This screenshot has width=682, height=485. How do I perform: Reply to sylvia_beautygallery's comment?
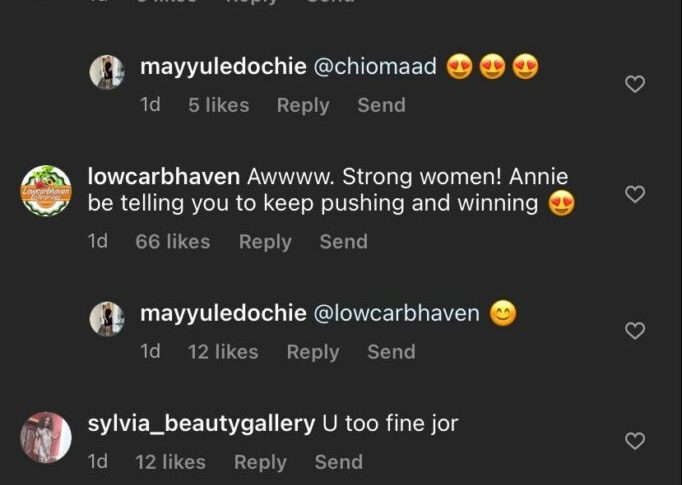(260, 462)
